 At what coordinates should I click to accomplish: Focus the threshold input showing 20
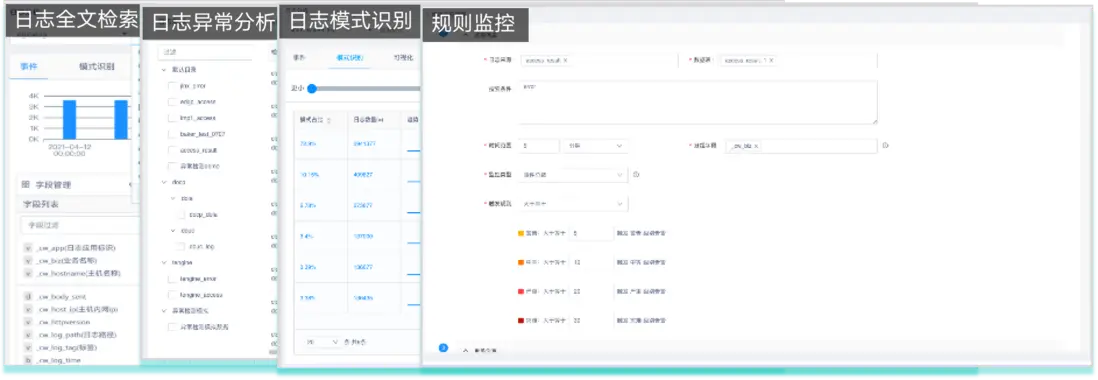tap(592, 291)
